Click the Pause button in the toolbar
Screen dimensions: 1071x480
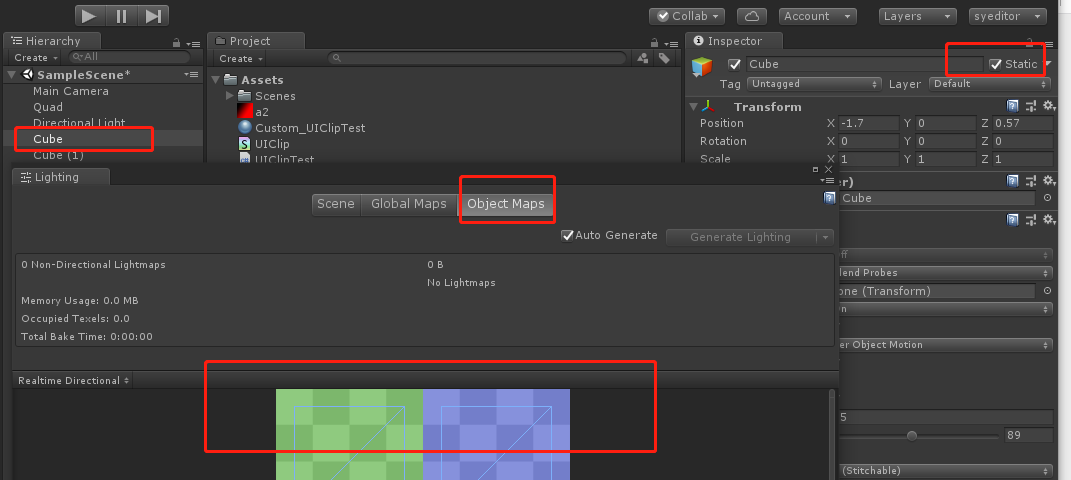122,16
